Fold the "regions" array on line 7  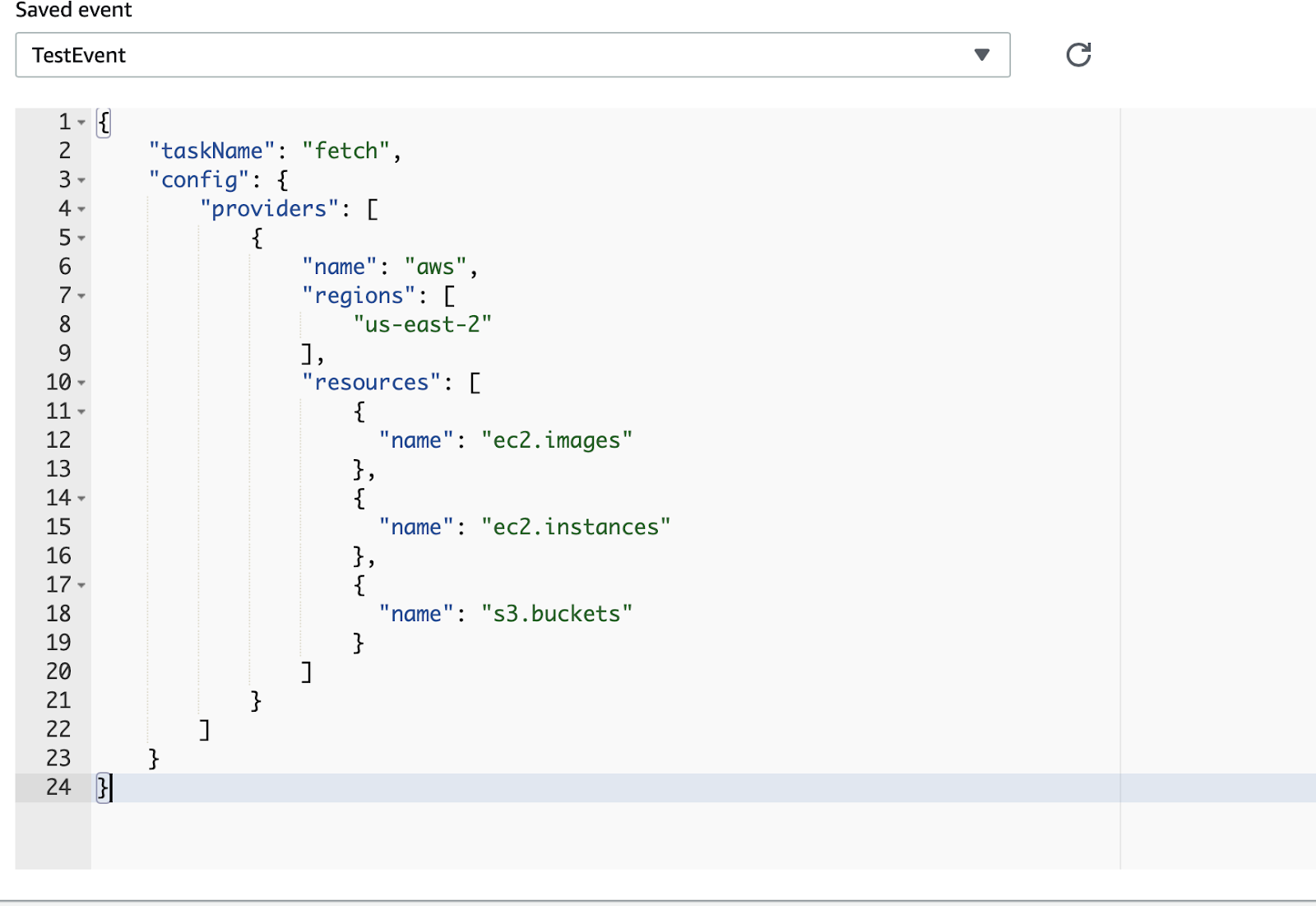pos(81,296)
